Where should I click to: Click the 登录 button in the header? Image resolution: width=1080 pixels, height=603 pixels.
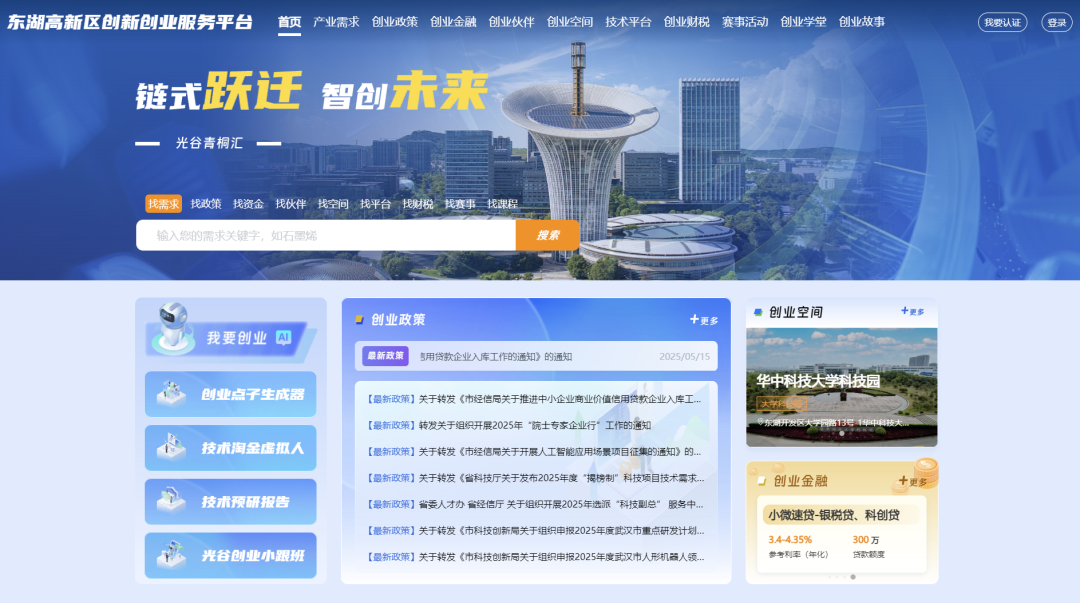1056,22
